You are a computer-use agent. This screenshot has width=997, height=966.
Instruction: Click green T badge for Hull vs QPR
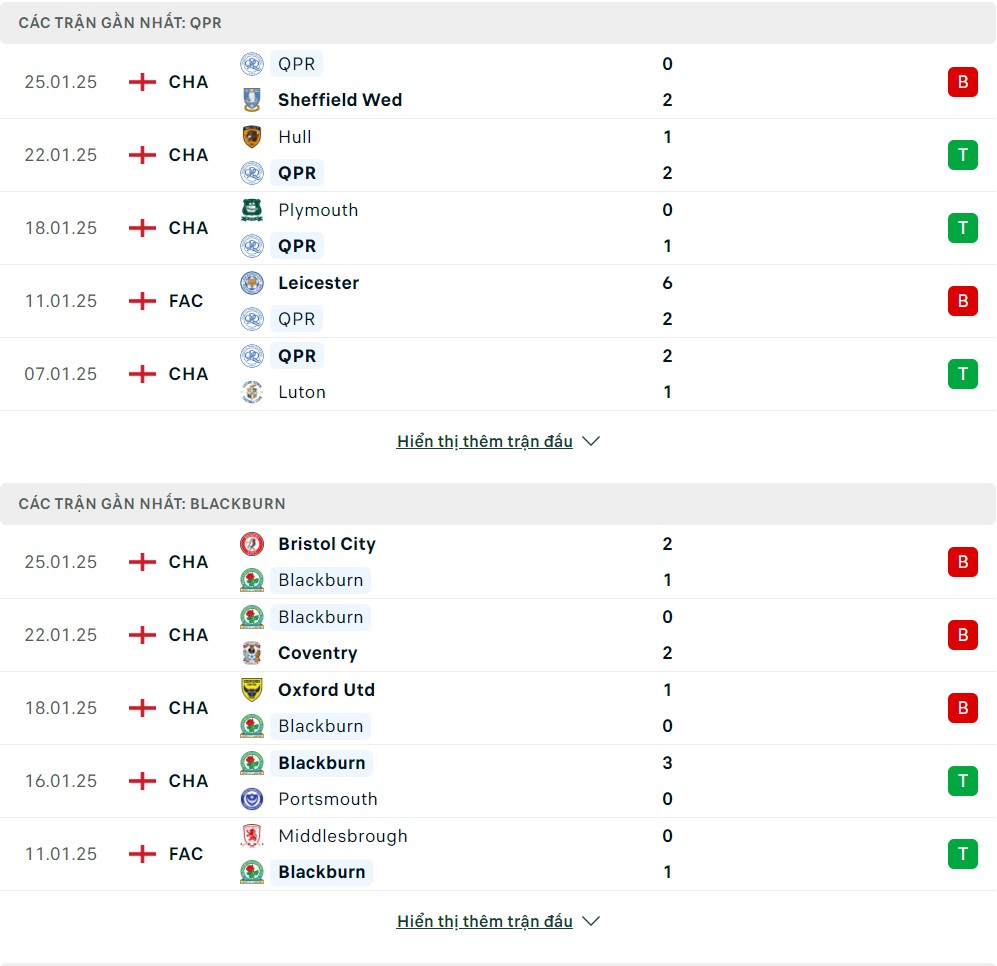[x=963, y=155]
